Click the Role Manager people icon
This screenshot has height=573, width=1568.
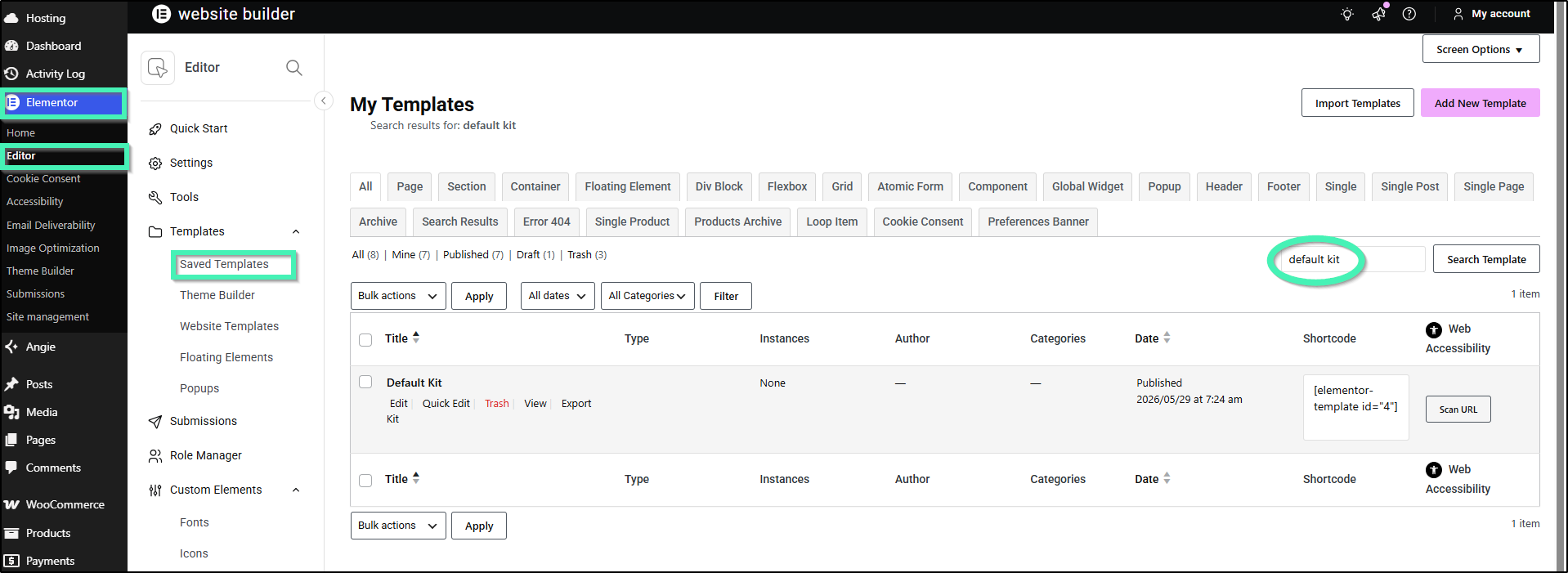pyautogui.click(x=155, y=456)
